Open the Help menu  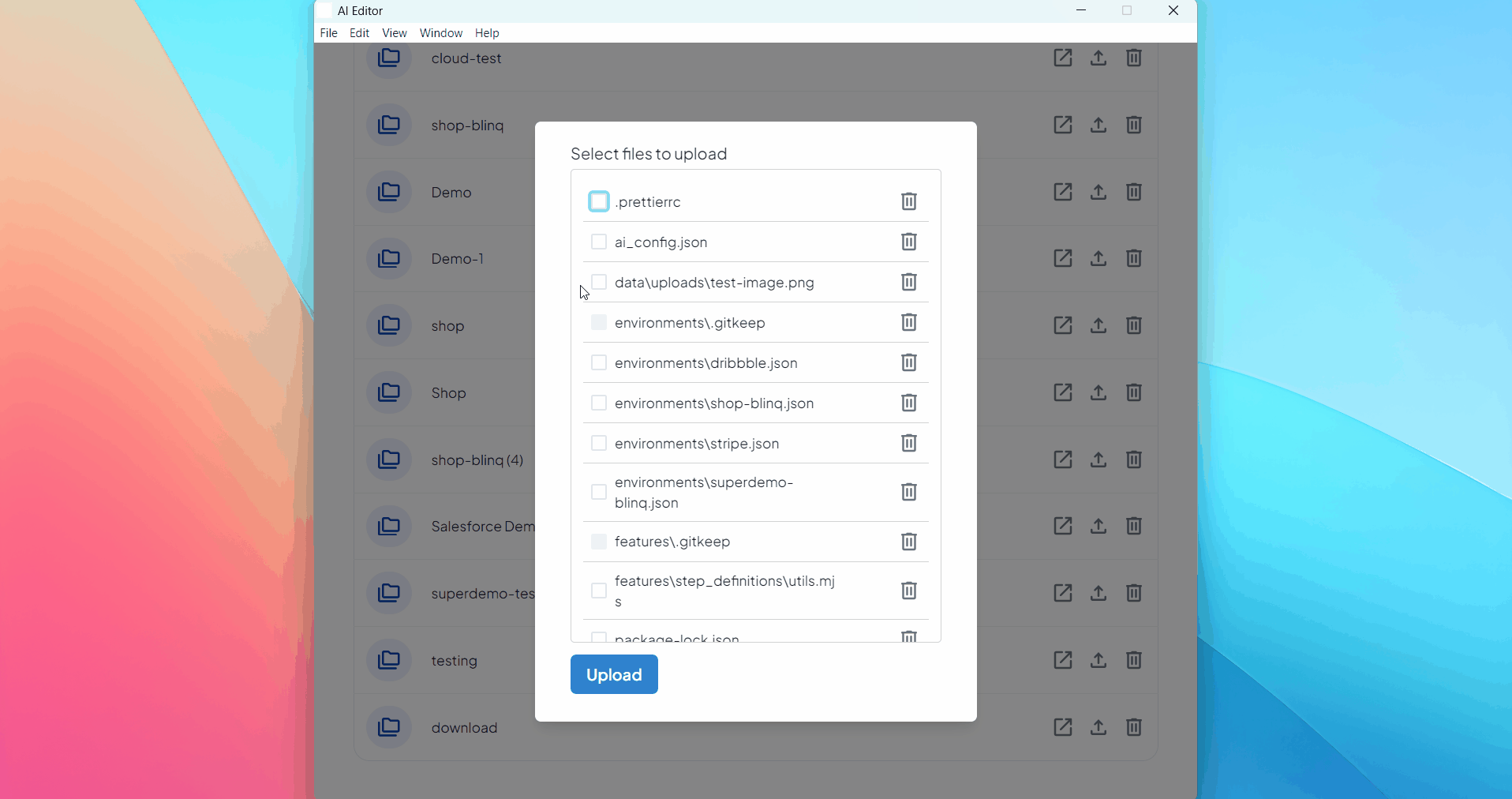(x=487, y=33)
